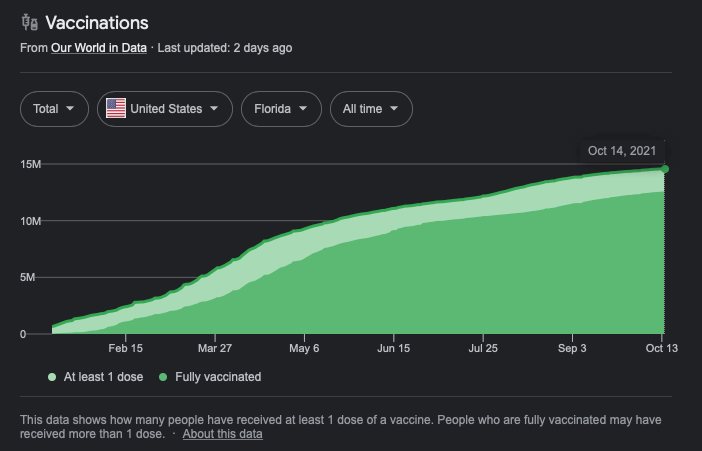
Task: Click the light green At least 1 dose legend dot
Action: (x=52, y=377)
